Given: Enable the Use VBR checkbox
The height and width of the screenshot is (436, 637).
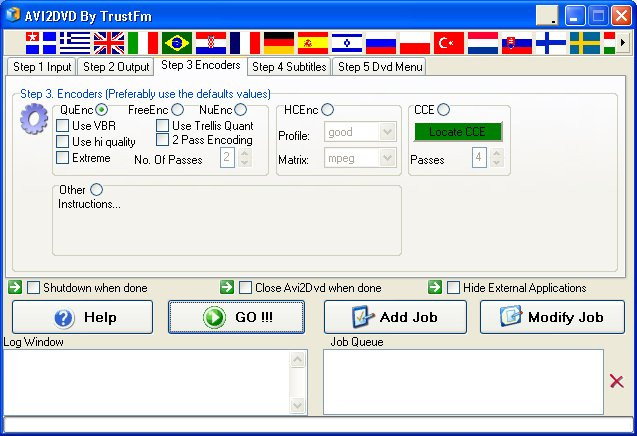Looking at the screenshot, I should [62, 126].
